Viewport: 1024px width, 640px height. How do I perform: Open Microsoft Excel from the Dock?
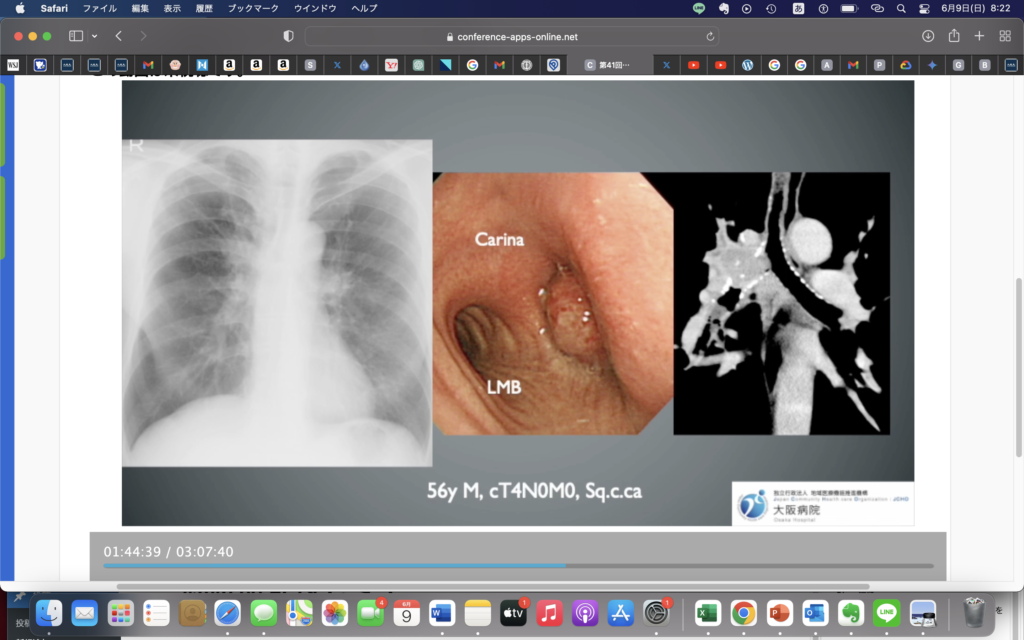click(x=708, y=612)
